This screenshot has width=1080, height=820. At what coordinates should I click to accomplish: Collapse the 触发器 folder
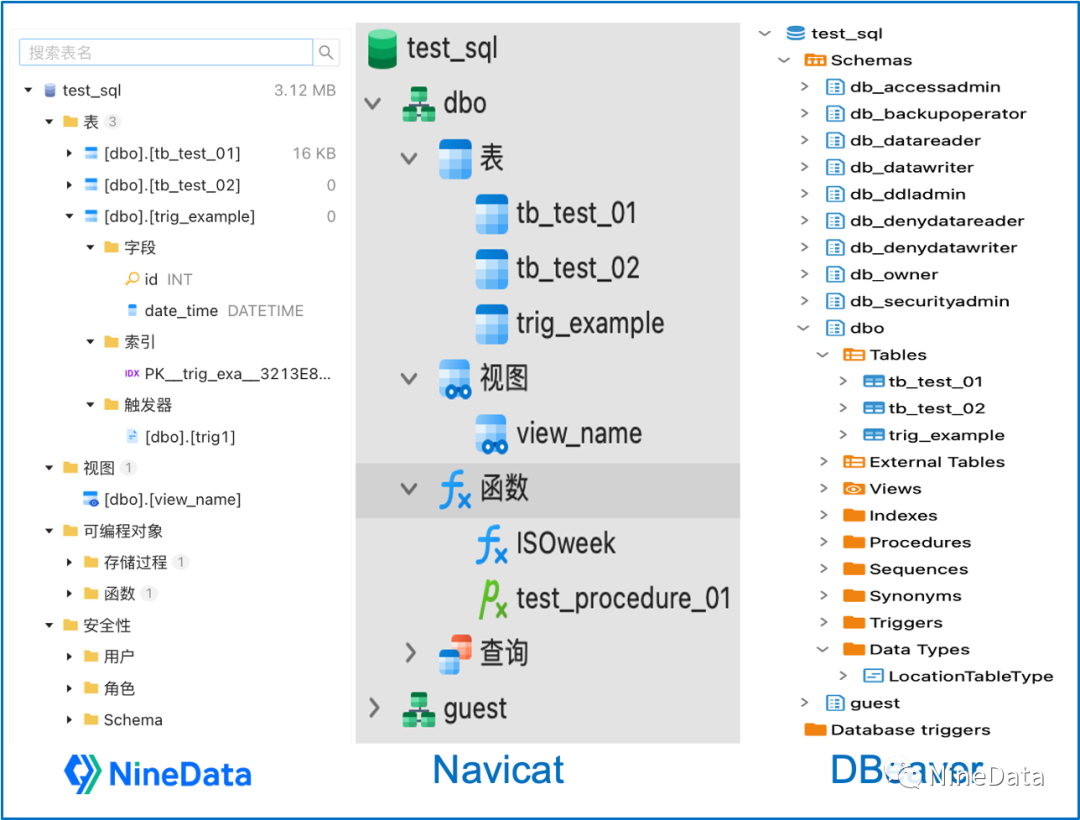point(90,405)
